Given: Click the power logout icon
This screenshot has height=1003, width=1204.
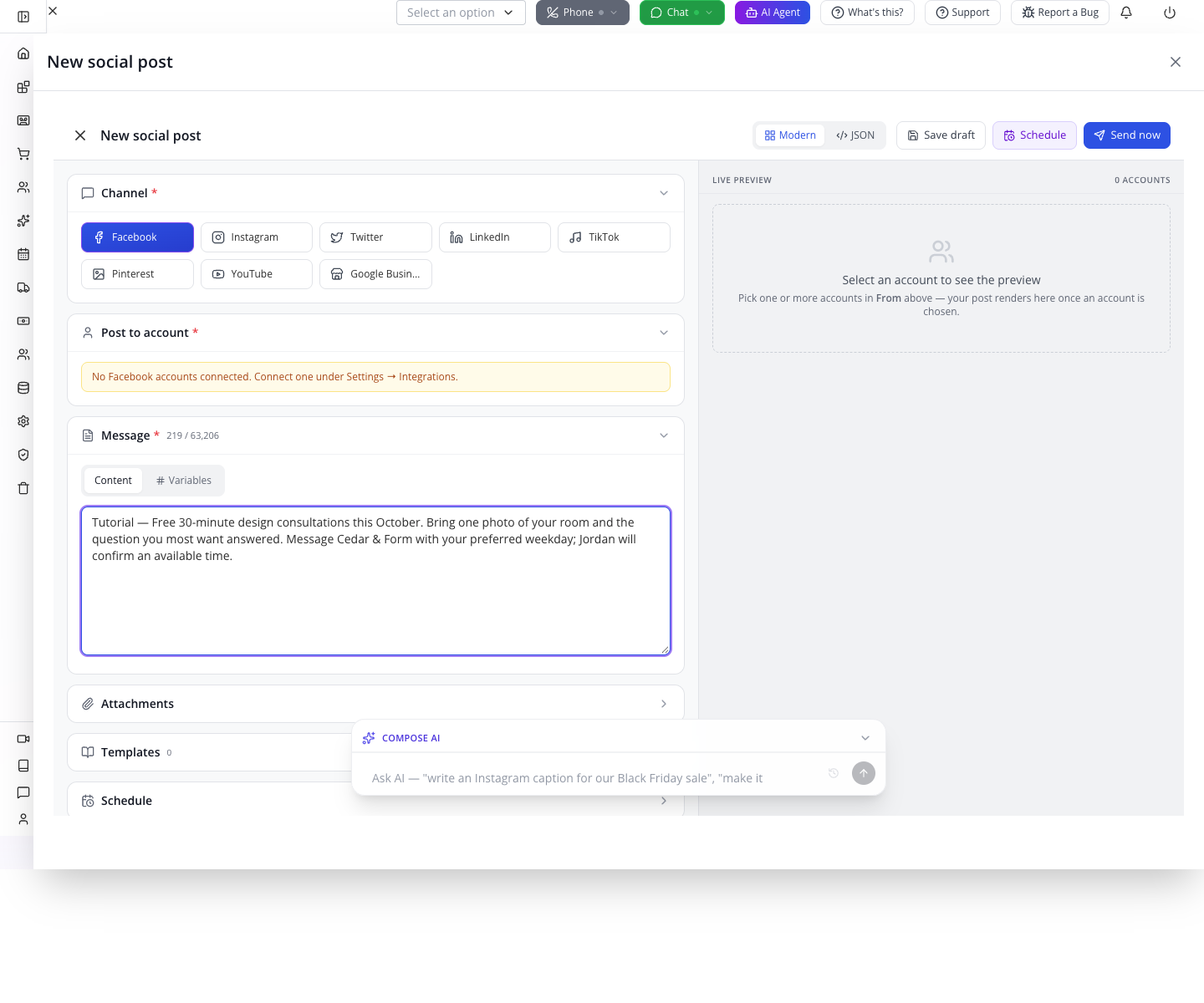Looking at the screenshot, I should (x=1170, y=13).
